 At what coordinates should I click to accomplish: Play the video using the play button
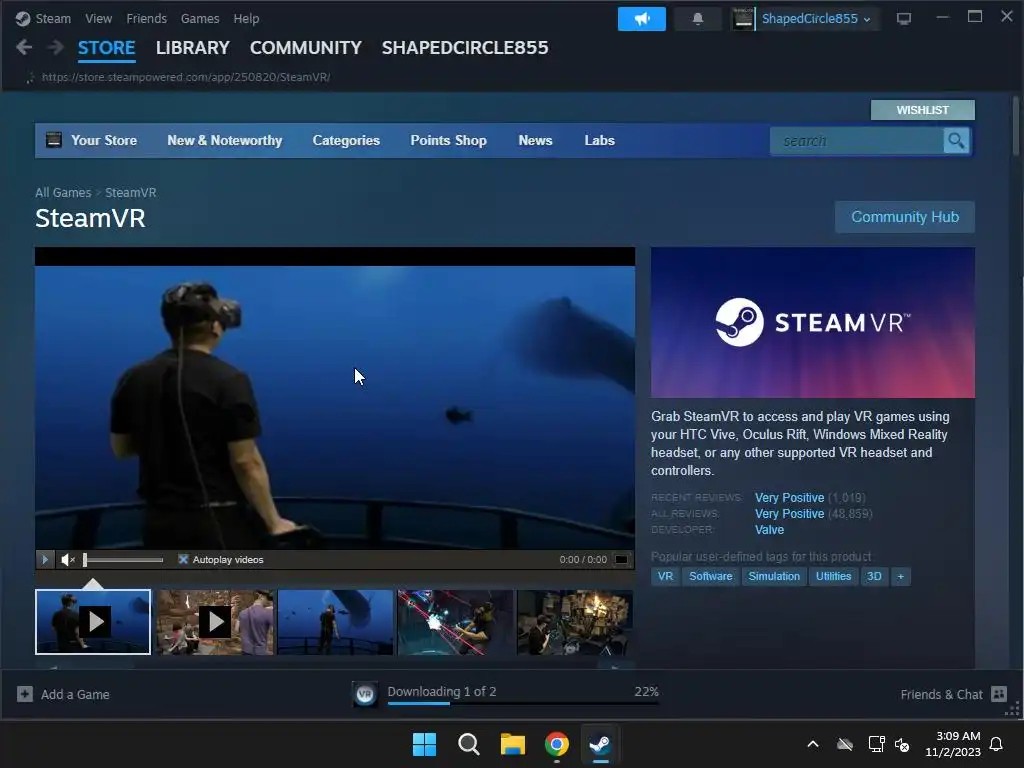(44, 560)
